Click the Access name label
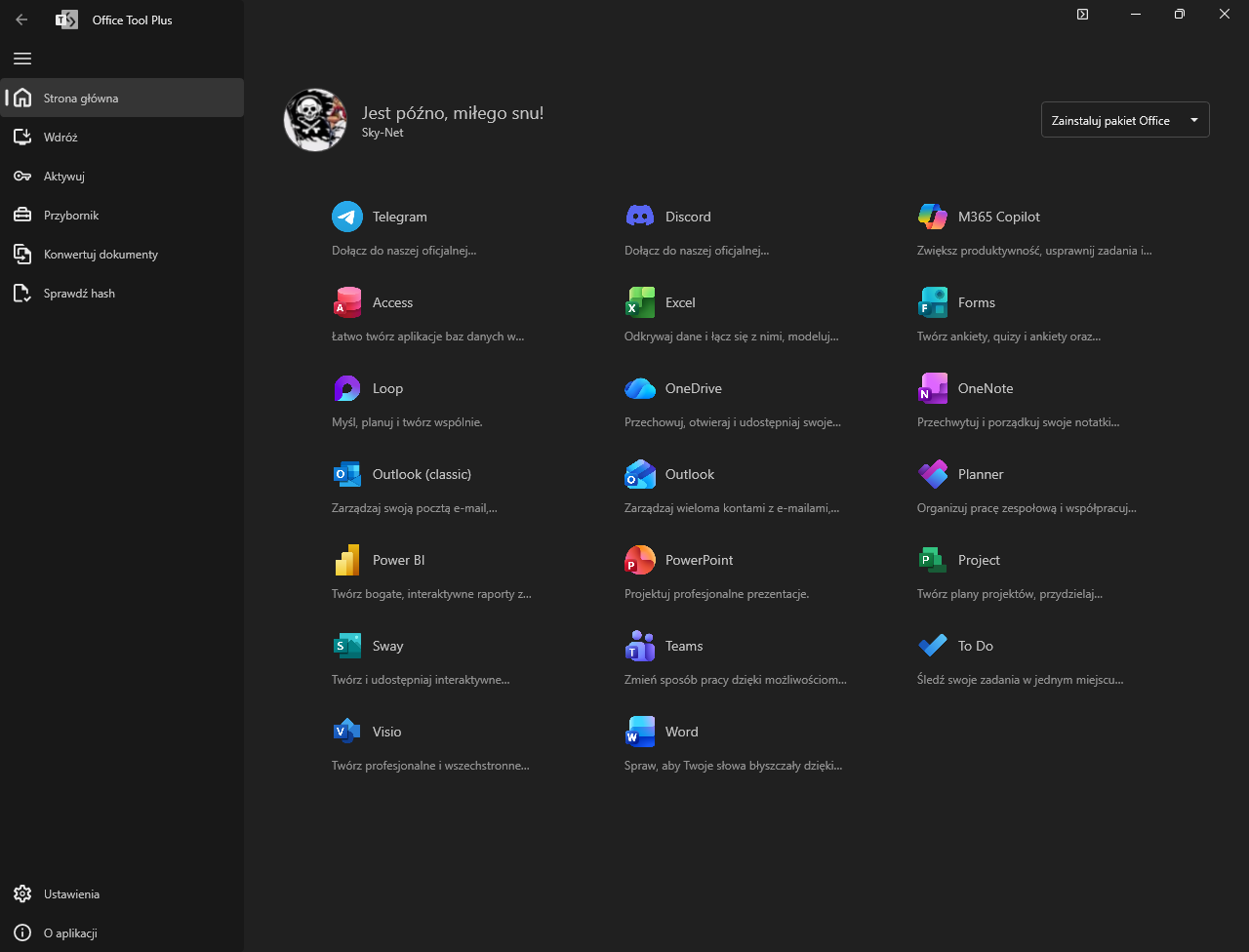The image size is (1249, 952). tap(392, 302)
